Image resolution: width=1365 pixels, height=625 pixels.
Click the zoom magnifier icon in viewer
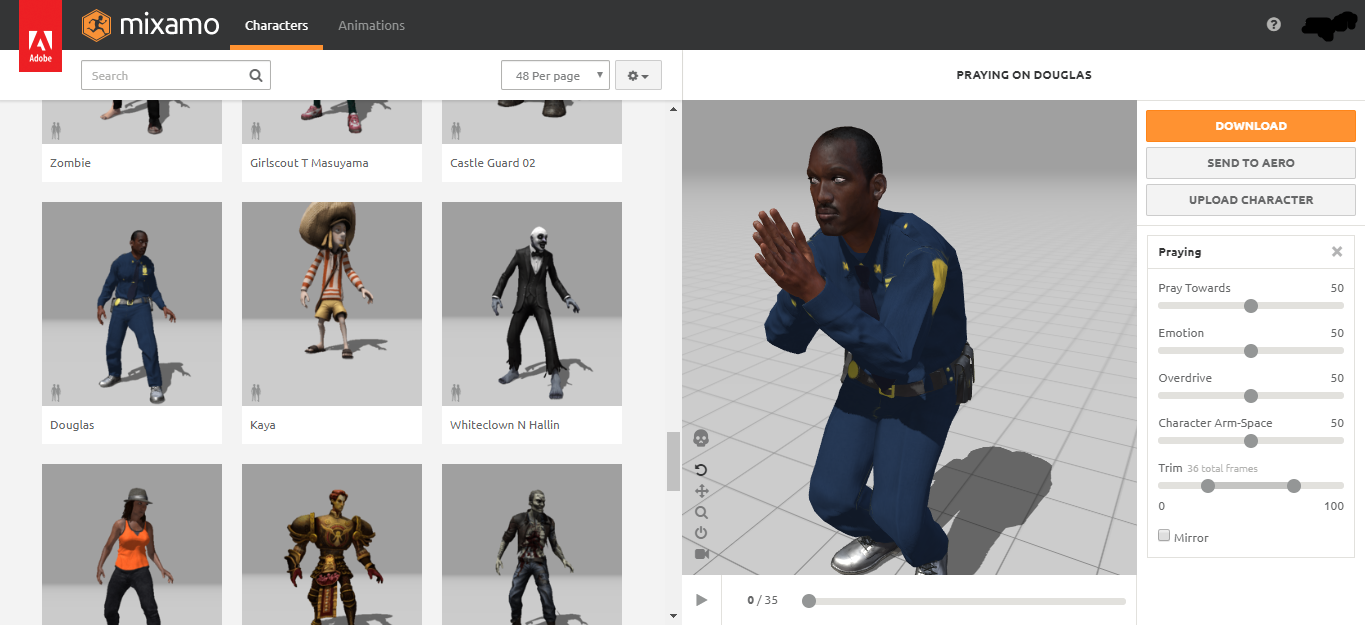pos(701,512)
